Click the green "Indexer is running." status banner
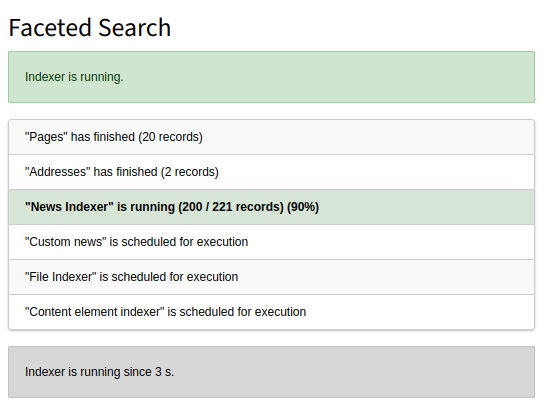Image resolution: width=550 pixels, height=419 pixels. pos(271,77)
